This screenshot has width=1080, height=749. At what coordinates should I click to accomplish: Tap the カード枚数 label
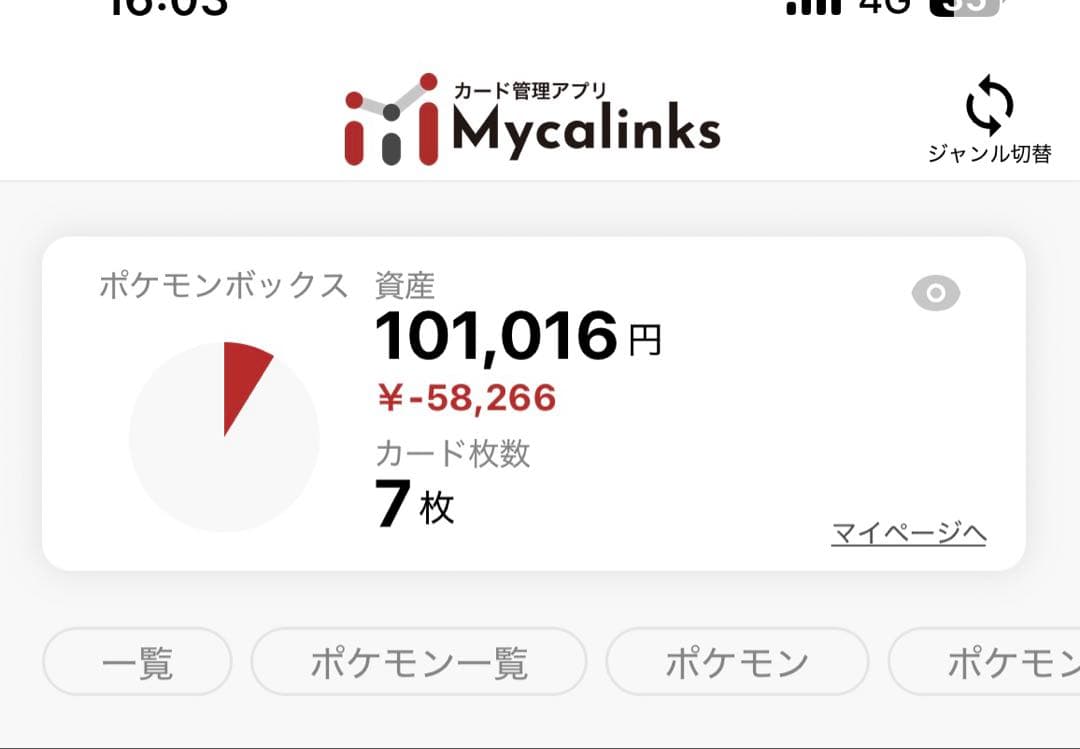[x=453, y=454]
